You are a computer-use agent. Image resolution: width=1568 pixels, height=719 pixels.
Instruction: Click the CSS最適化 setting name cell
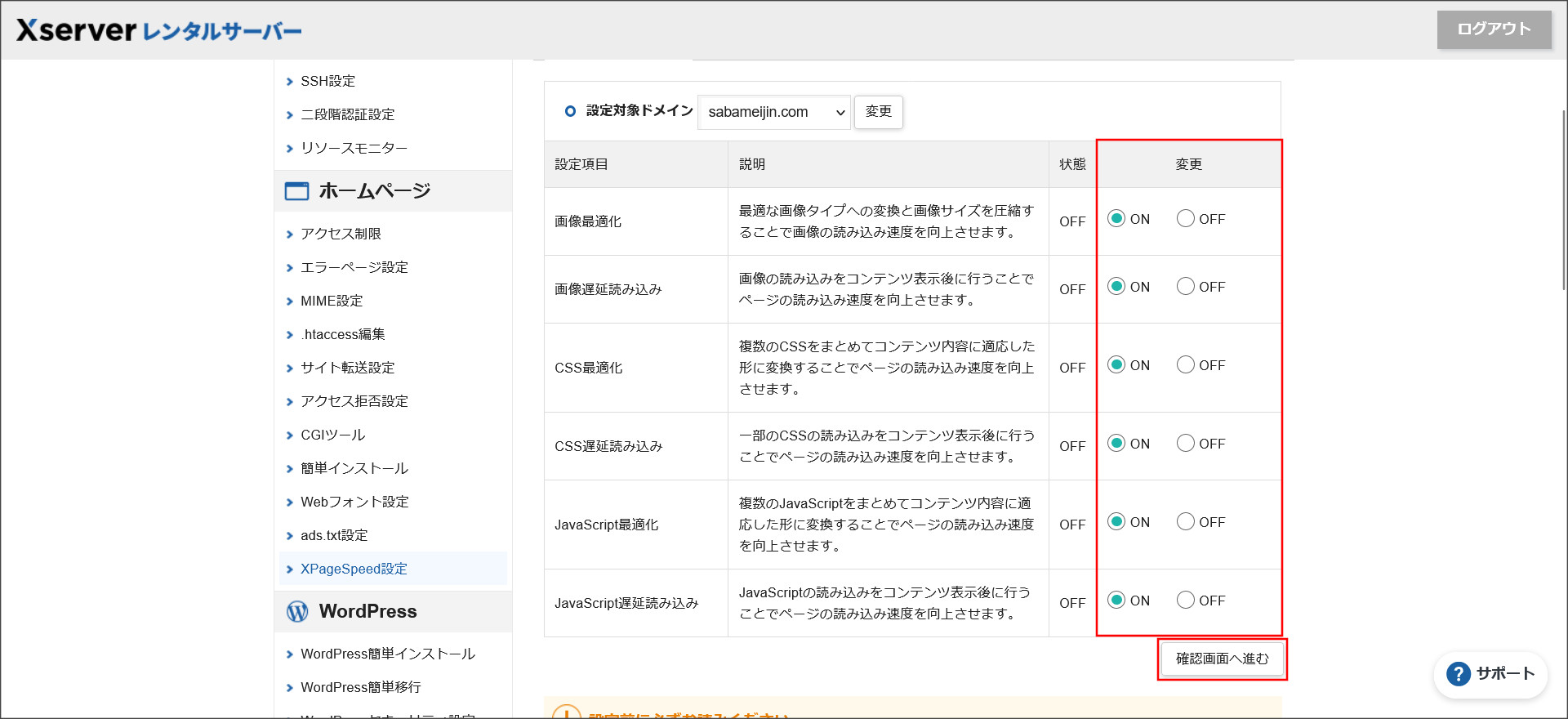(x=636, y=368)
